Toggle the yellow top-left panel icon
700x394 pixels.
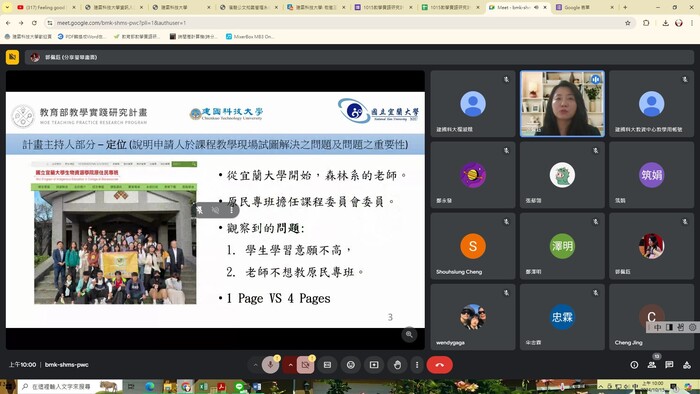(12, 57)
